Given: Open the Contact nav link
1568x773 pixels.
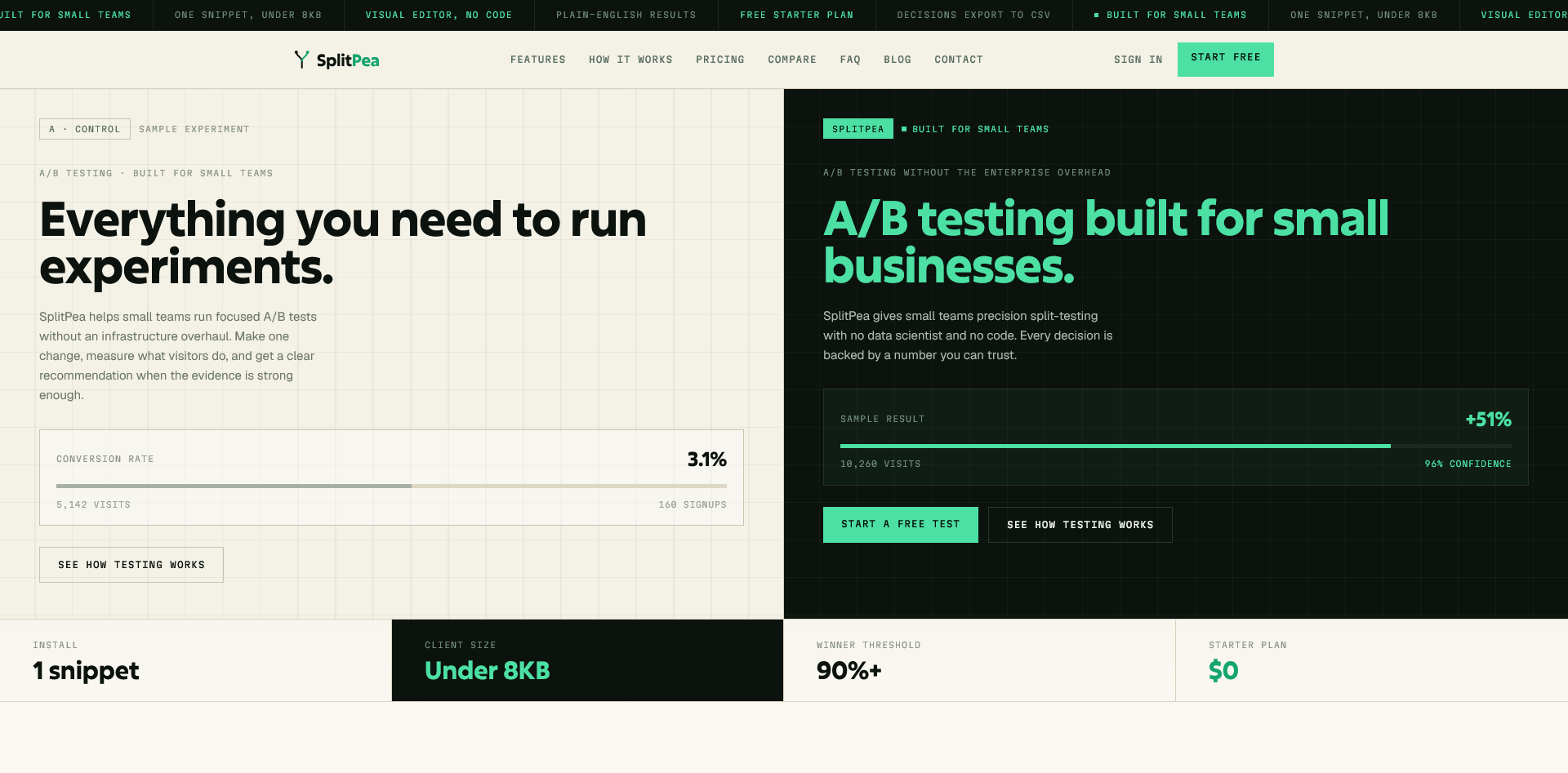Looking at the screenshot, I should 959,60.
